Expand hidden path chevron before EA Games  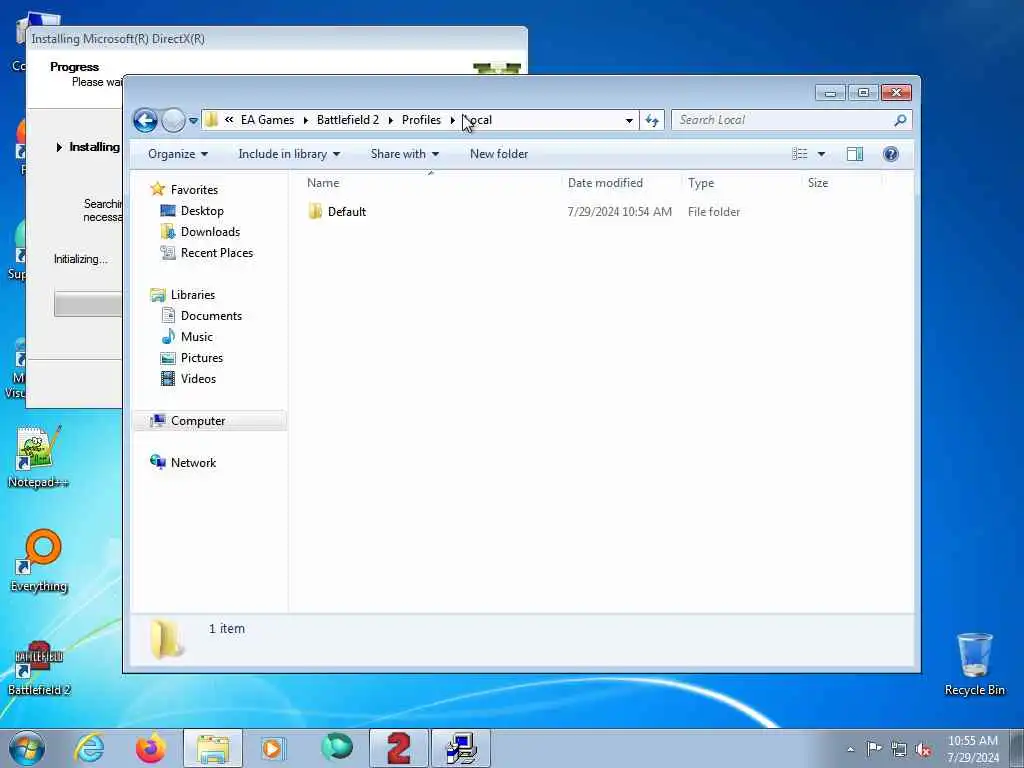coord(229,120)
